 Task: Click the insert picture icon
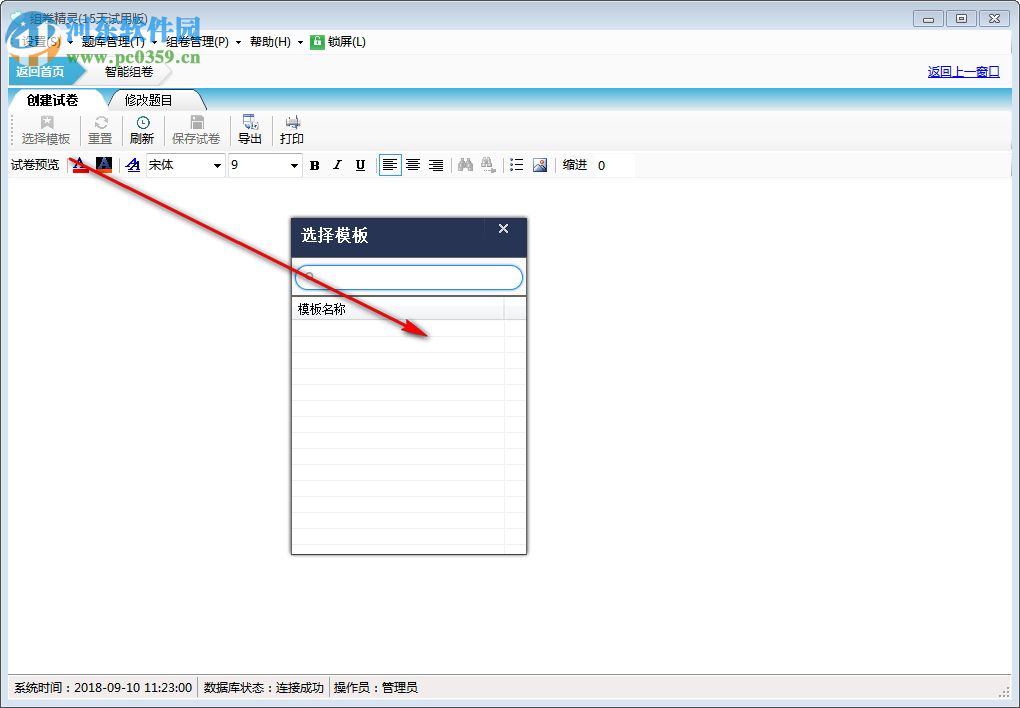click(540, 165)
